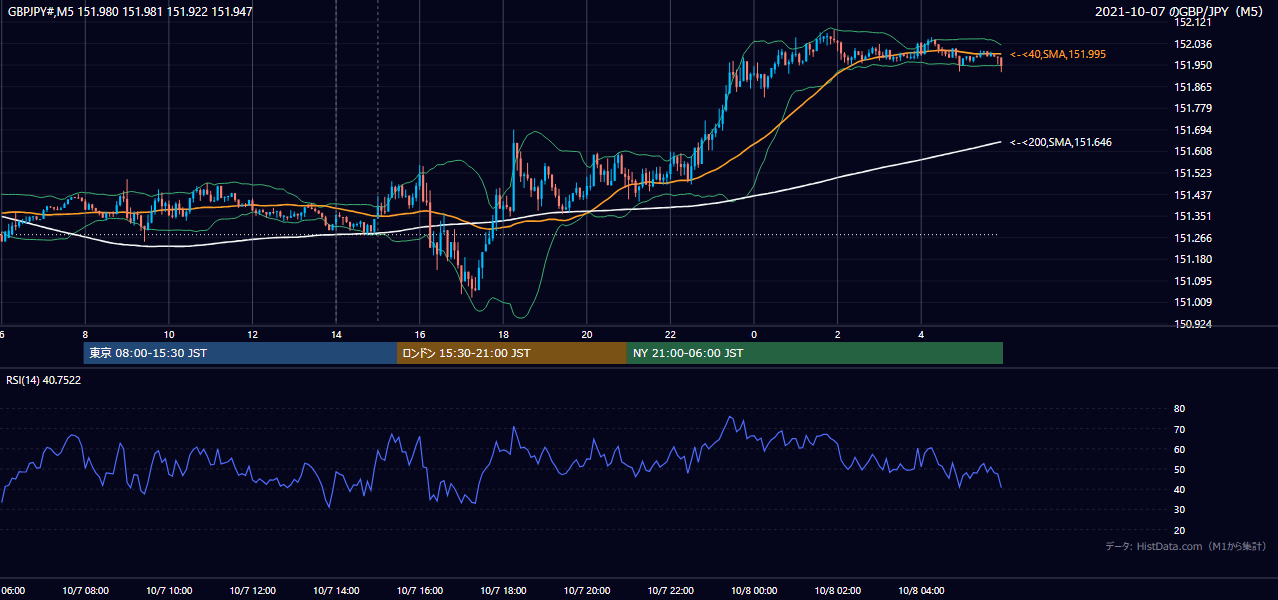1278x600 pixels.
Task: Click price axis label 152.036
Action: tap(1193, 44)
